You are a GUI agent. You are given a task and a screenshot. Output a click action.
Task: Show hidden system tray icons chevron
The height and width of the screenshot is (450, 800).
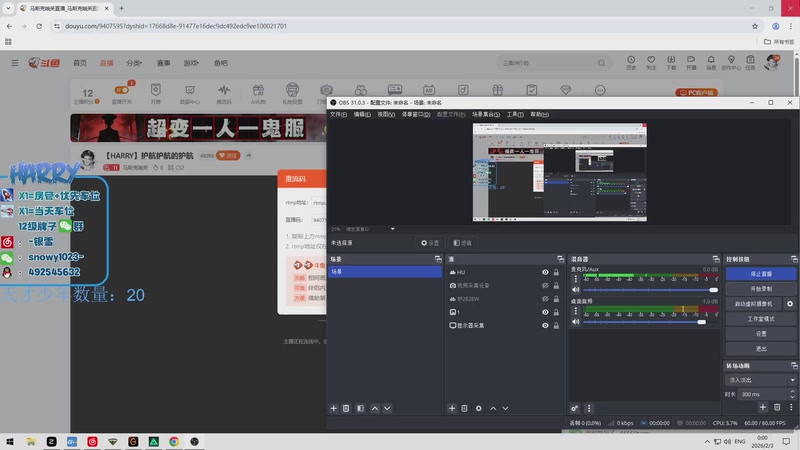click(x=707, y=441)
